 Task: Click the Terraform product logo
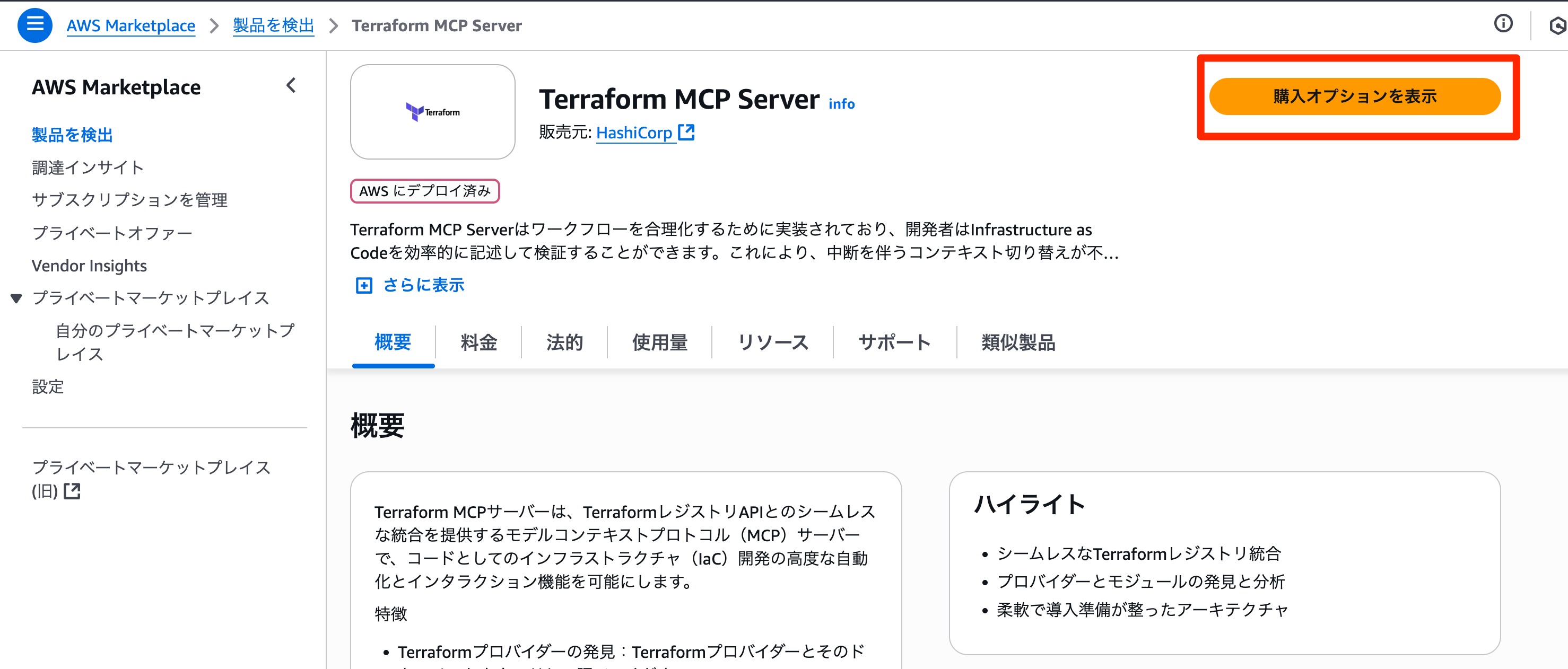(433, 112)
